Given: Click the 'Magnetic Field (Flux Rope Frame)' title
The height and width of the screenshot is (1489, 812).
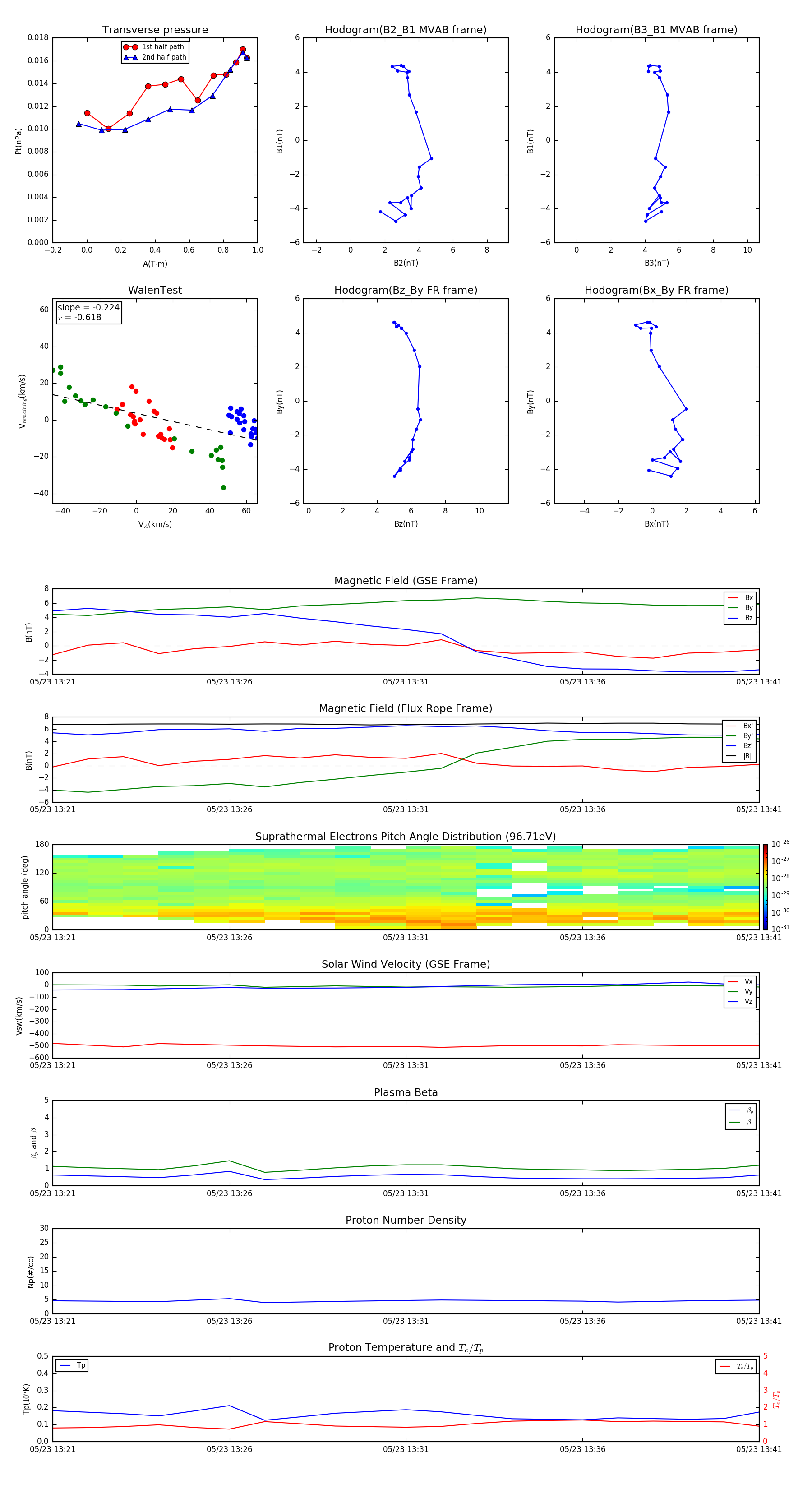Looking at the screenshot, I should pyautogui.click(x=406, y=709).
